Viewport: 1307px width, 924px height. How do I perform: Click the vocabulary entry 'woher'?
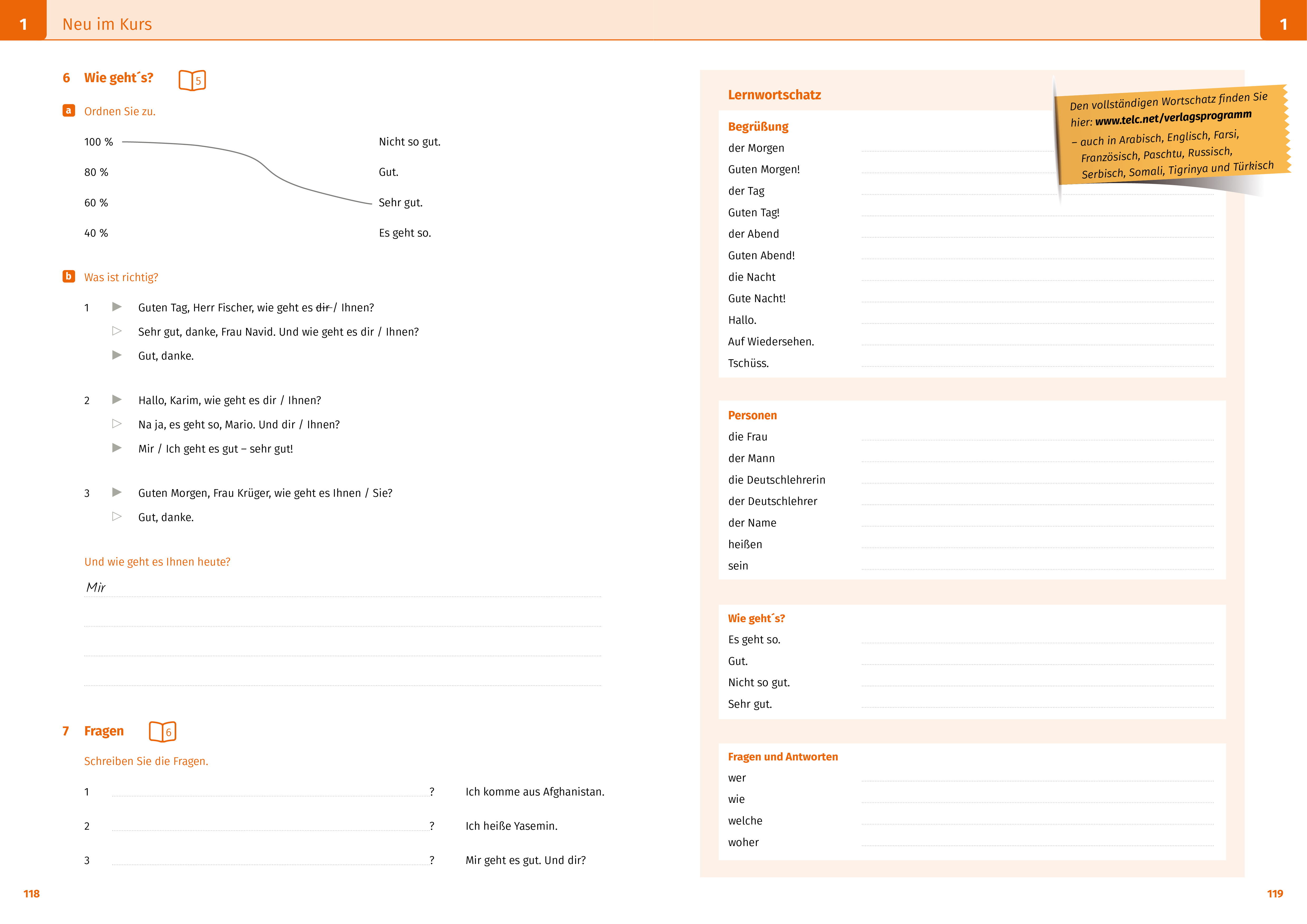(x=743, y=843)
